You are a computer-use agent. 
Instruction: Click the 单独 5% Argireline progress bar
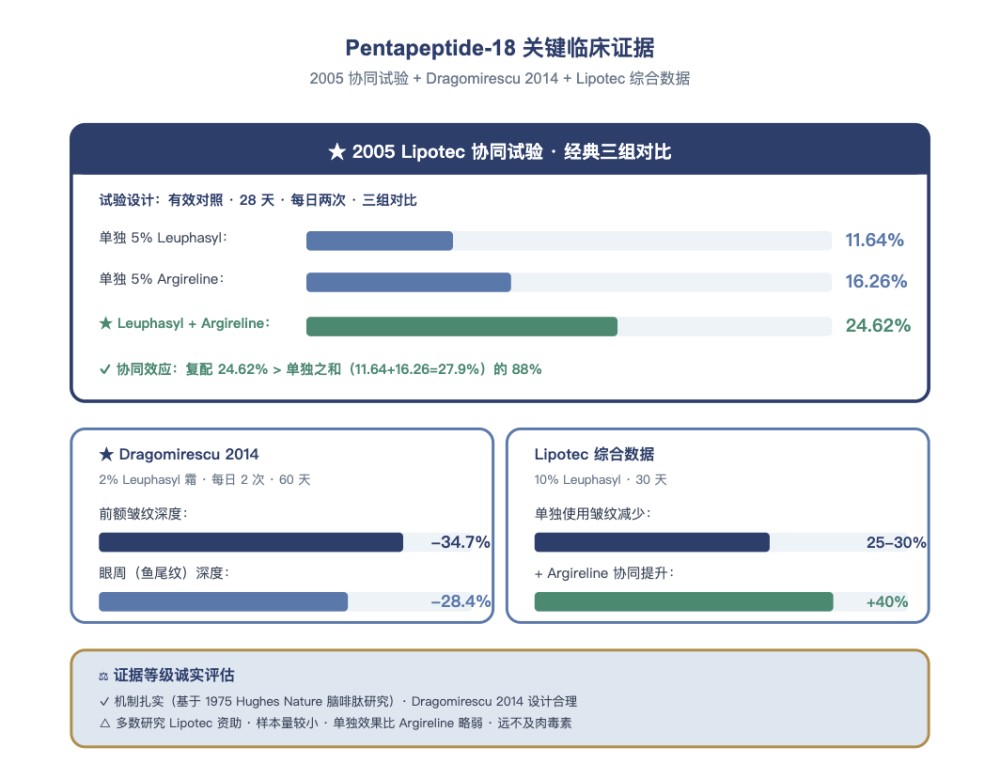coord(569,282)
